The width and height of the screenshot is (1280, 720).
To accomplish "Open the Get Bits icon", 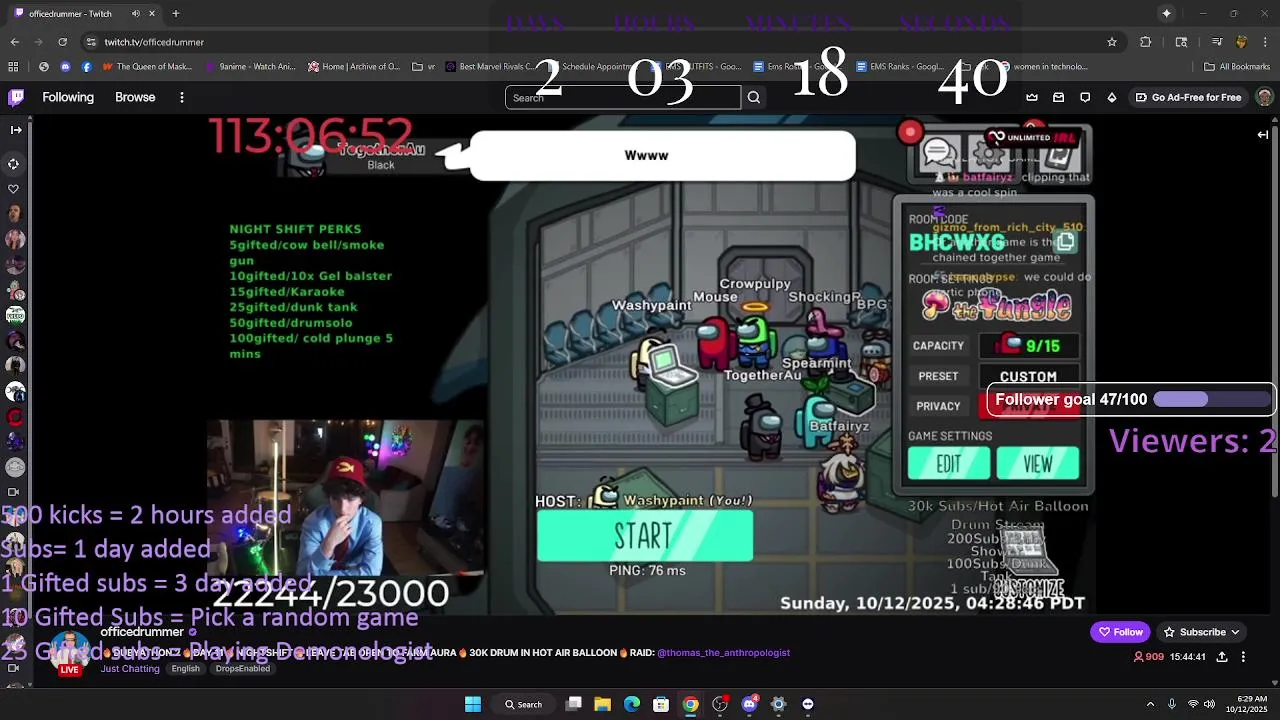I will (x=1112, y=97).
